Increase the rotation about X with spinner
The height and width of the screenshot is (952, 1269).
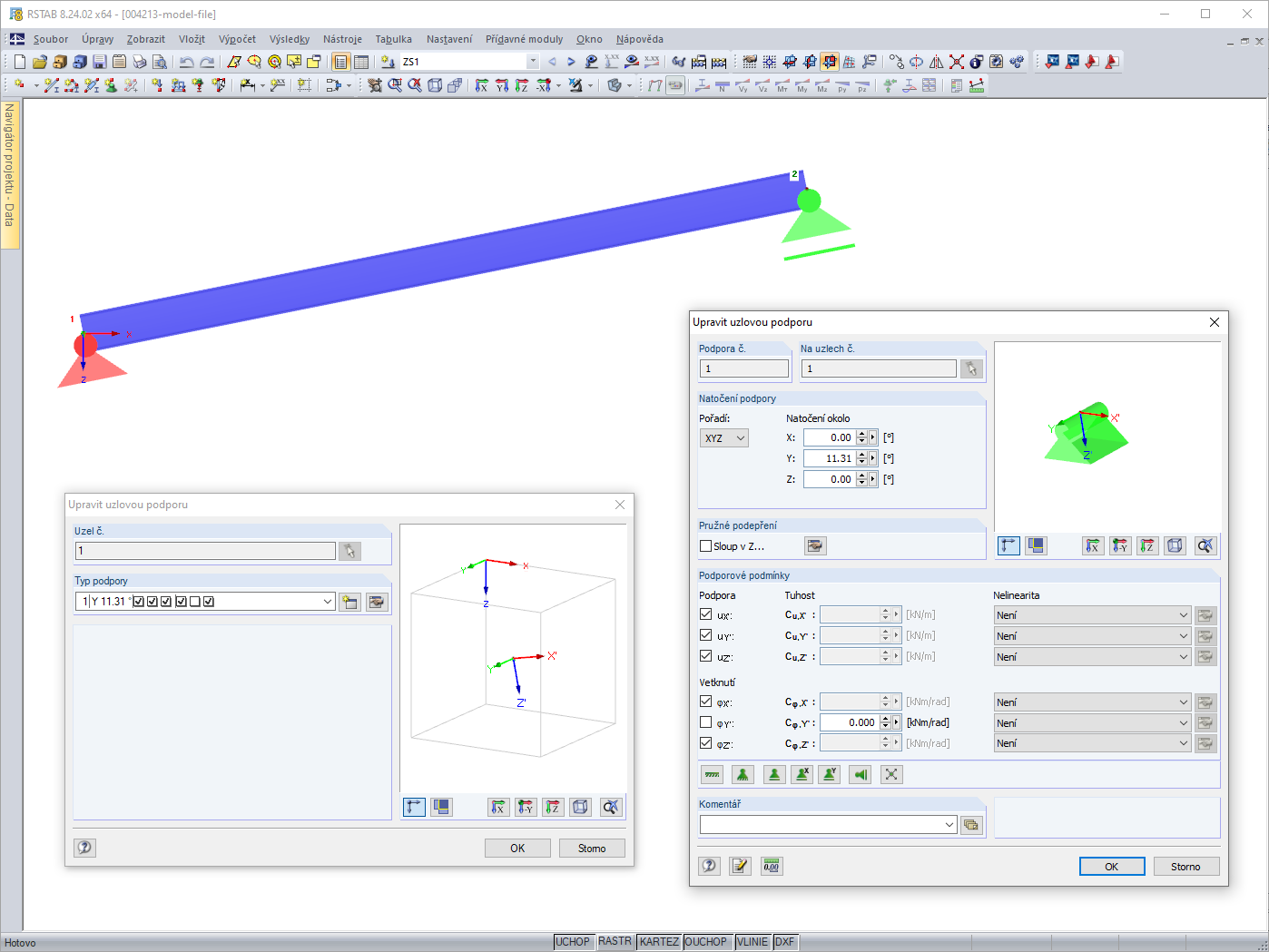click(861, 434)
